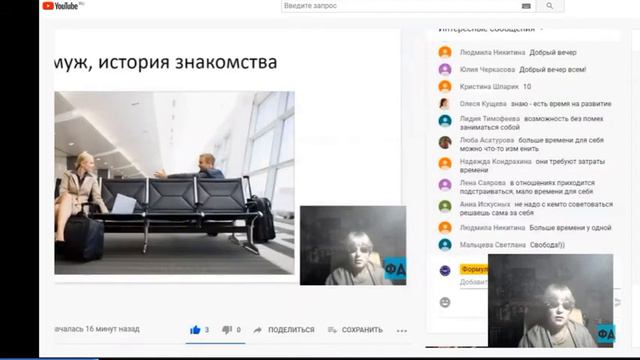Open the emoji picker in chat
This screenshot has width=640, height=360.
coord(445,302)
